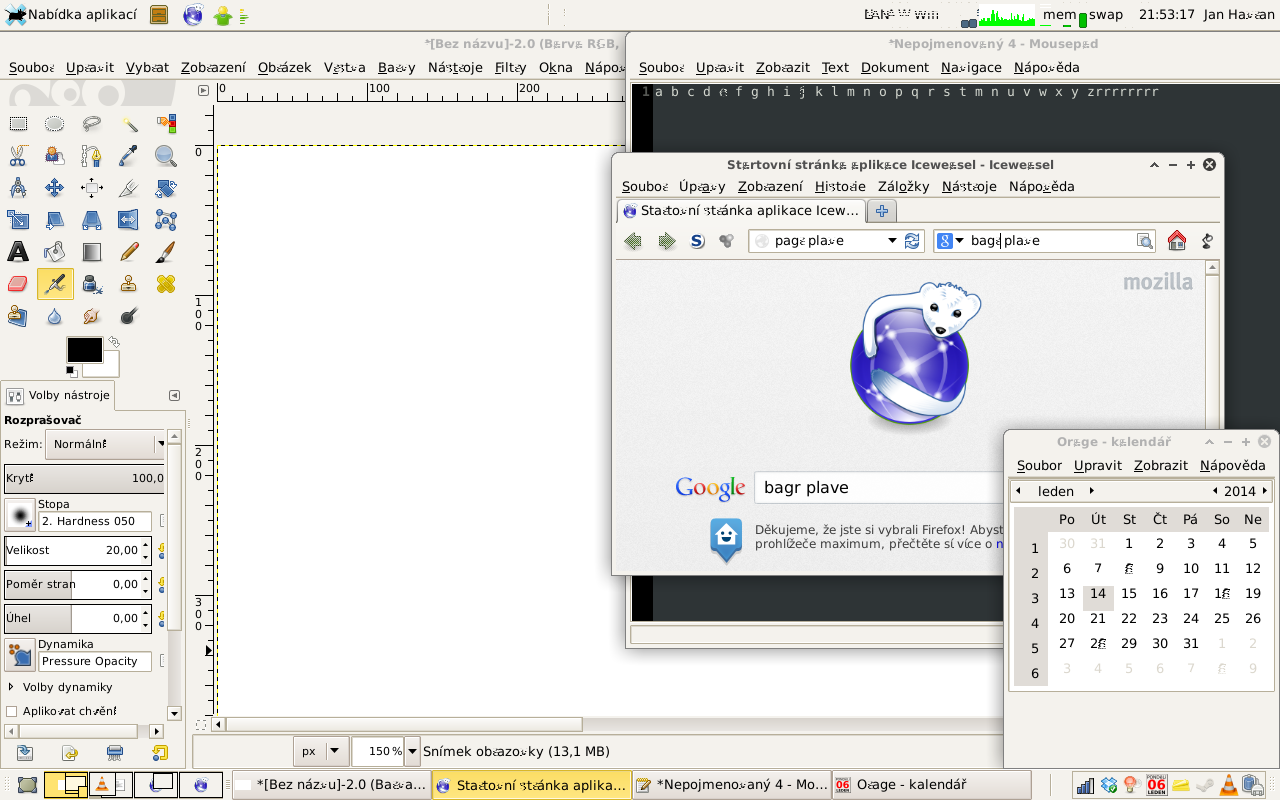The width and height of the screenshot is (1280, 800).
Task: Select the Scissors Select tool in GIMP
Action: coord(18,155)
